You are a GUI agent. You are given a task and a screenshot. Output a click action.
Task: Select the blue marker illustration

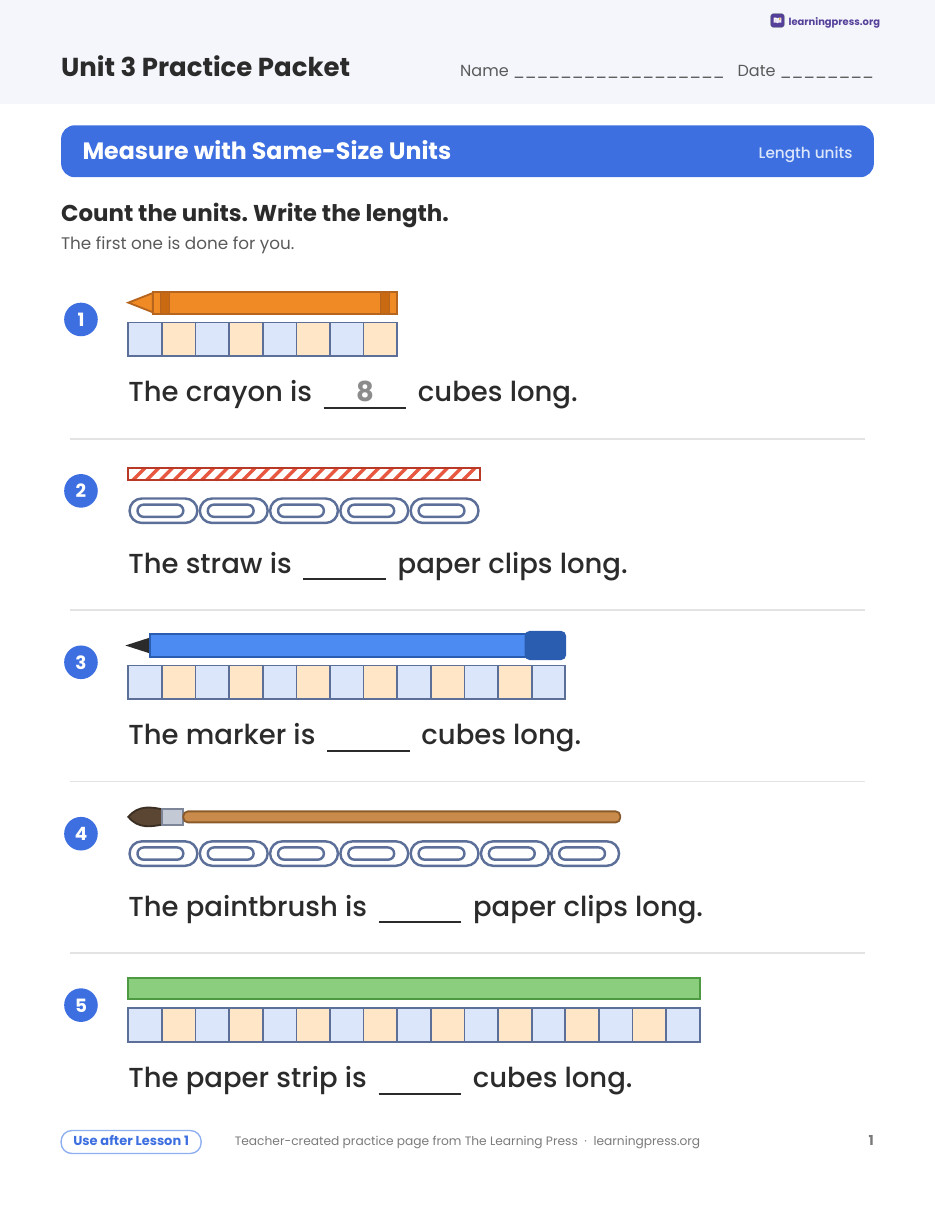346,645
